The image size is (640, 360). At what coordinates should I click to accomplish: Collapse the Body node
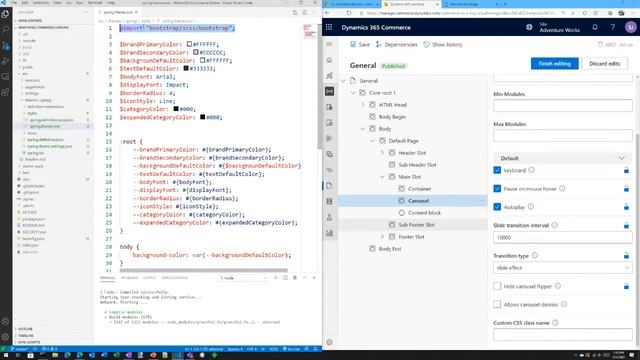point(363,129)
